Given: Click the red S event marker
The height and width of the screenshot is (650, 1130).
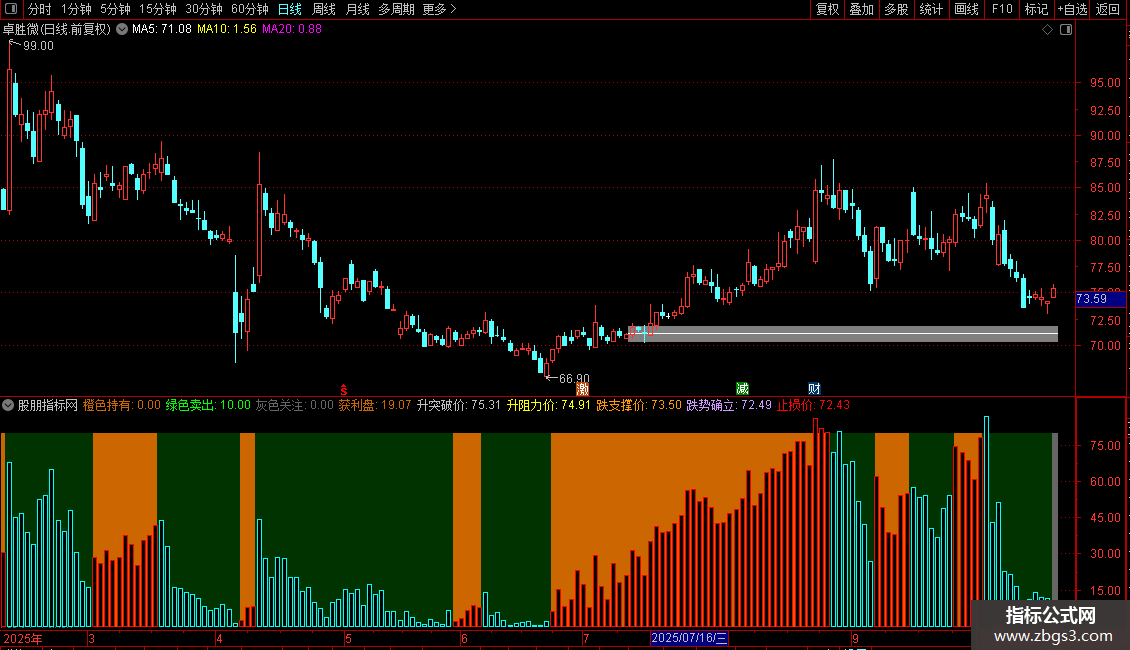Looking at the screenshot, I should [344, 389].
